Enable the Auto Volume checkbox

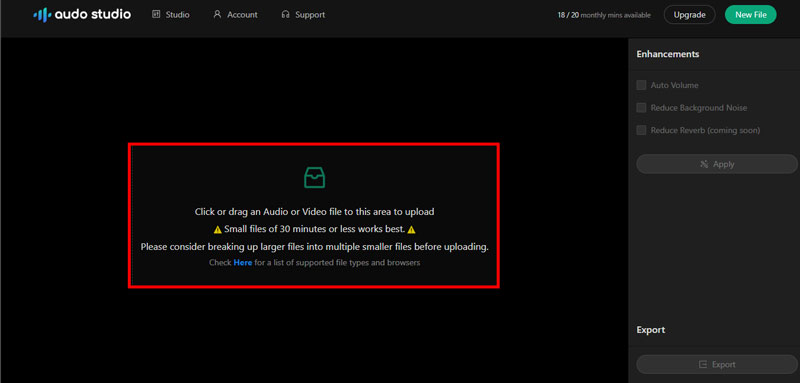641,85
